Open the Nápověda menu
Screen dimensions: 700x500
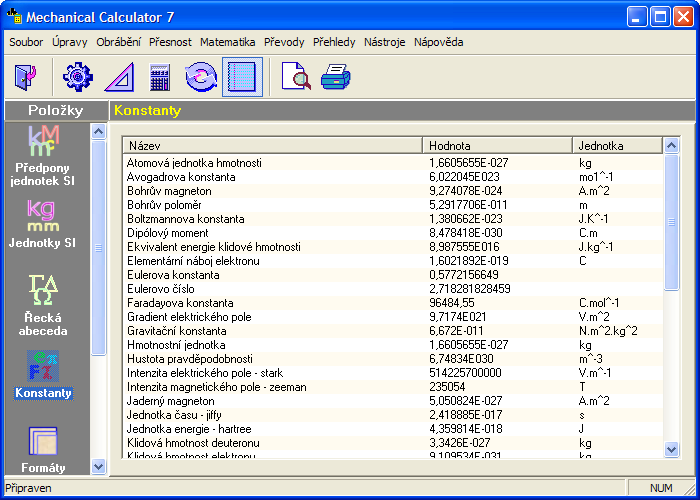pyautogui.click(x=438, y=42)
